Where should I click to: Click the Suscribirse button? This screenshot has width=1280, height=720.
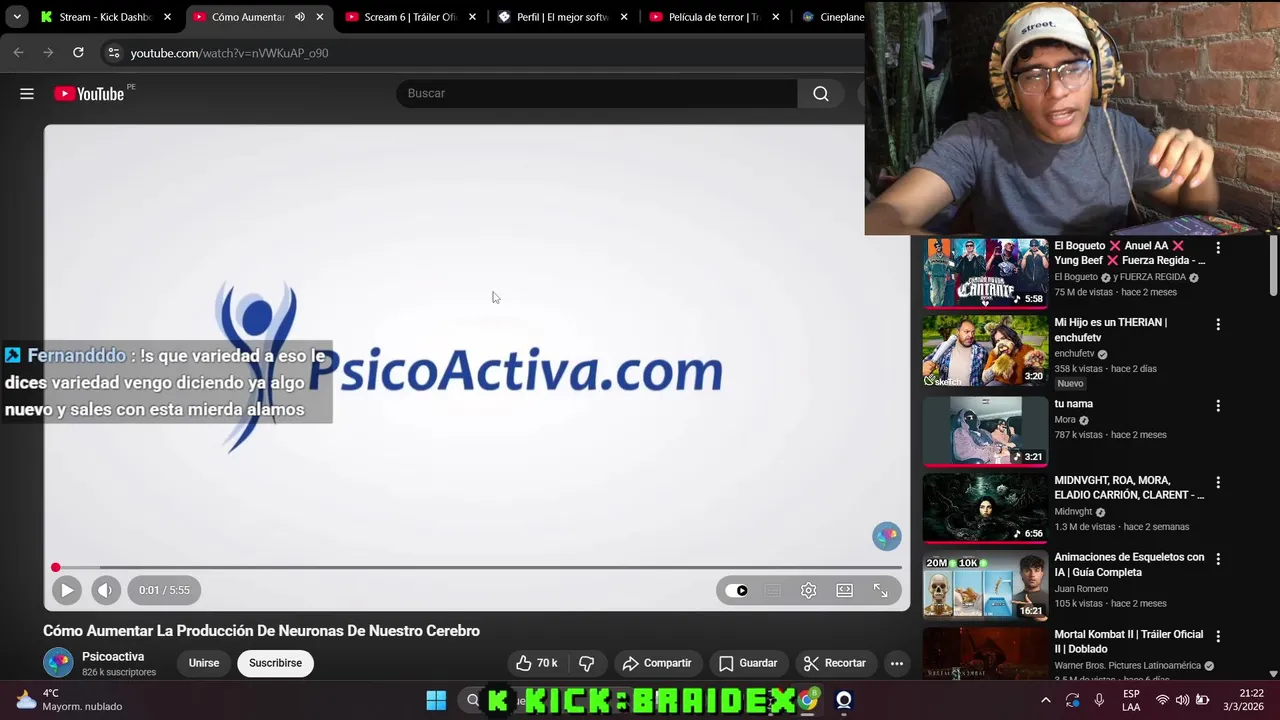click(275, 663)
